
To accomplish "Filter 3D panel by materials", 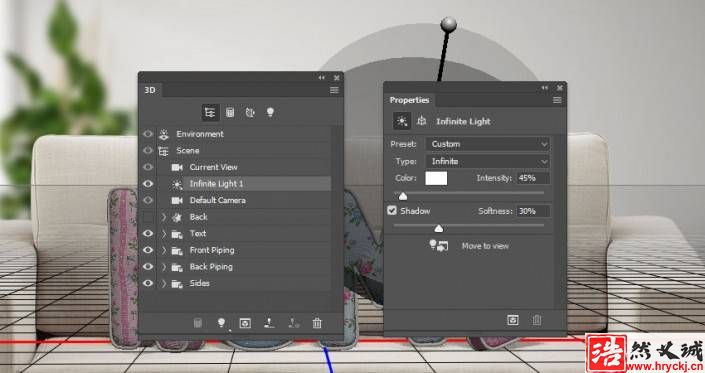I will pos(250,112).
